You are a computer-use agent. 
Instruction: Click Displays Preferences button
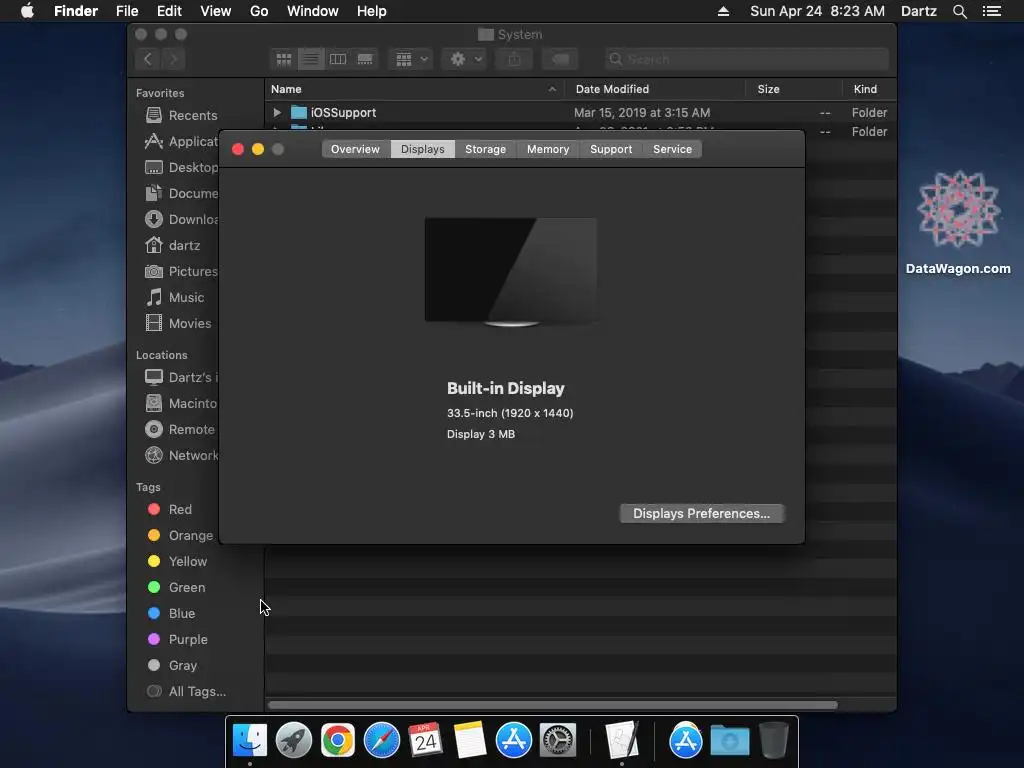coord(701,513)
